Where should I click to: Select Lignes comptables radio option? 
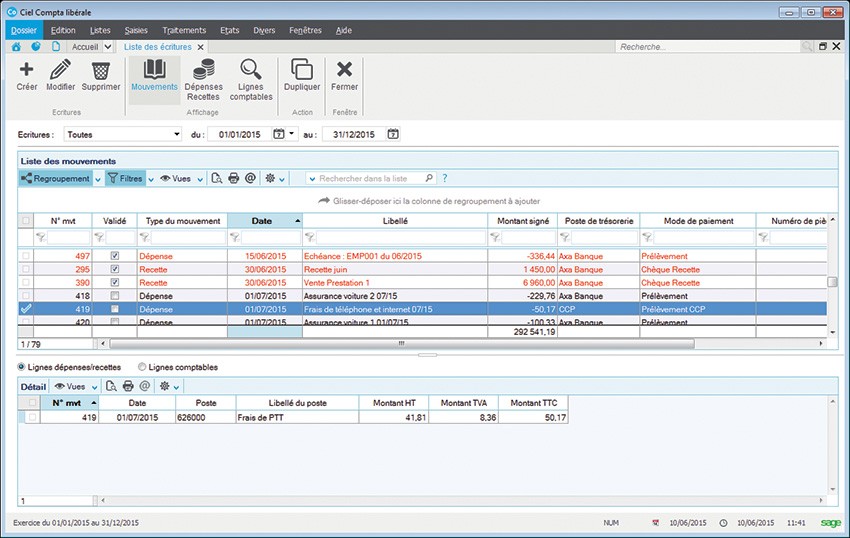[142, 367]
